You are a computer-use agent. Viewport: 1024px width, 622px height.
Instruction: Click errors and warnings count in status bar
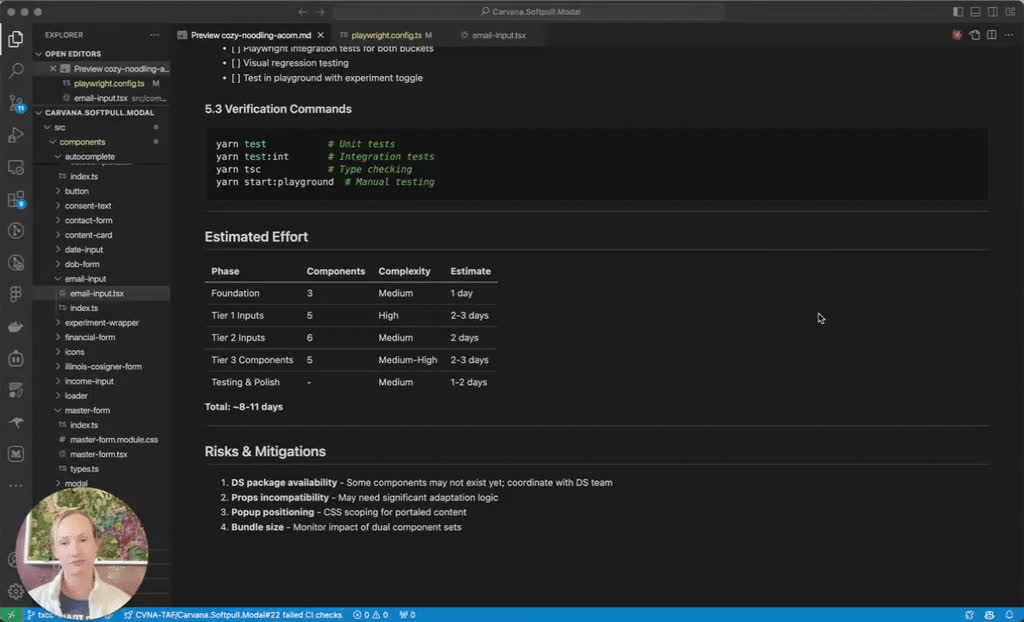pos(370,615)
